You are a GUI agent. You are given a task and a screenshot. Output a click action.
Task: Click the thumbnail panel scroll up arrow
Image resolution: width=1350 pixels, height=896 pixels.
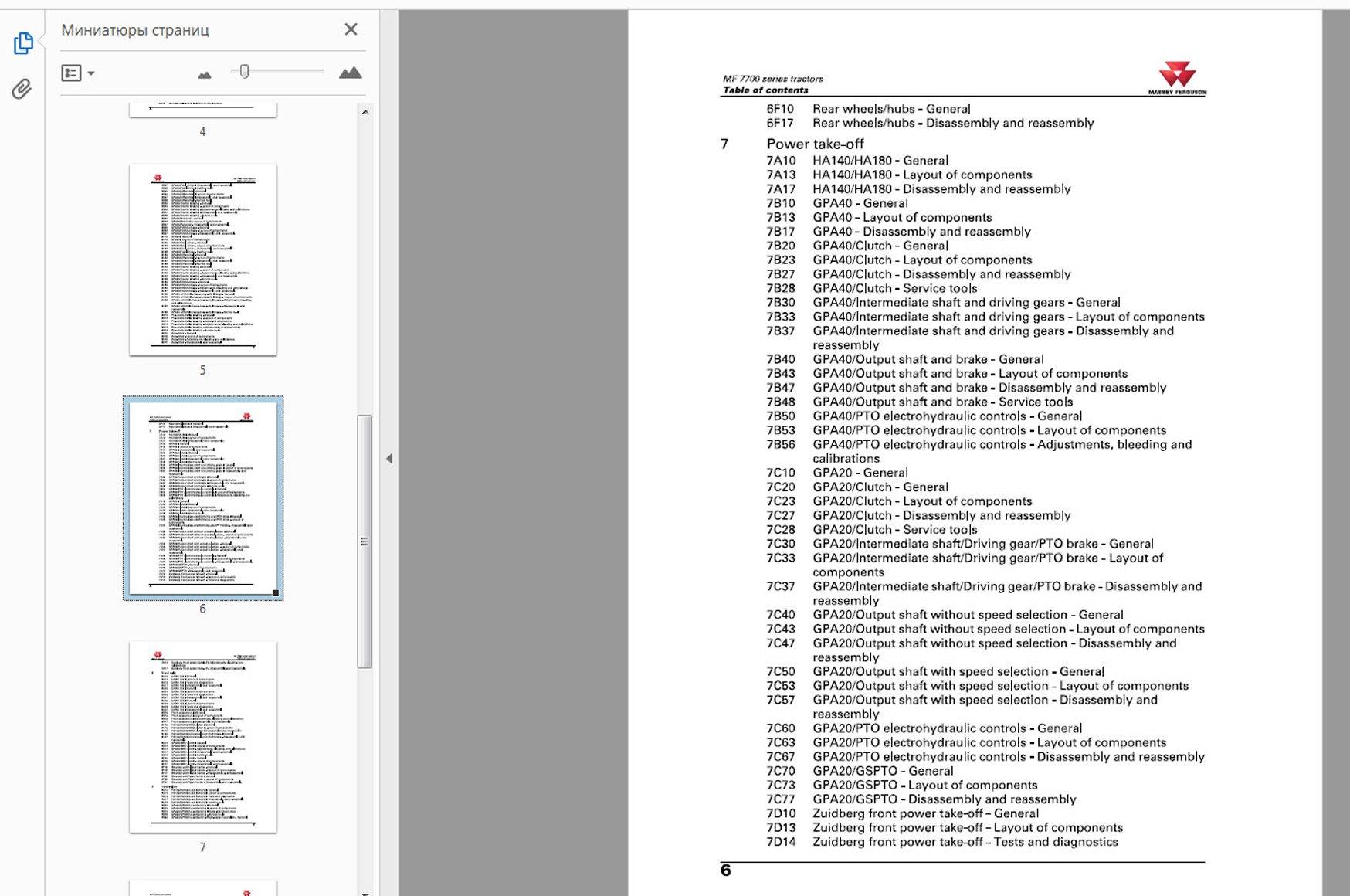(x=365, y=112)
